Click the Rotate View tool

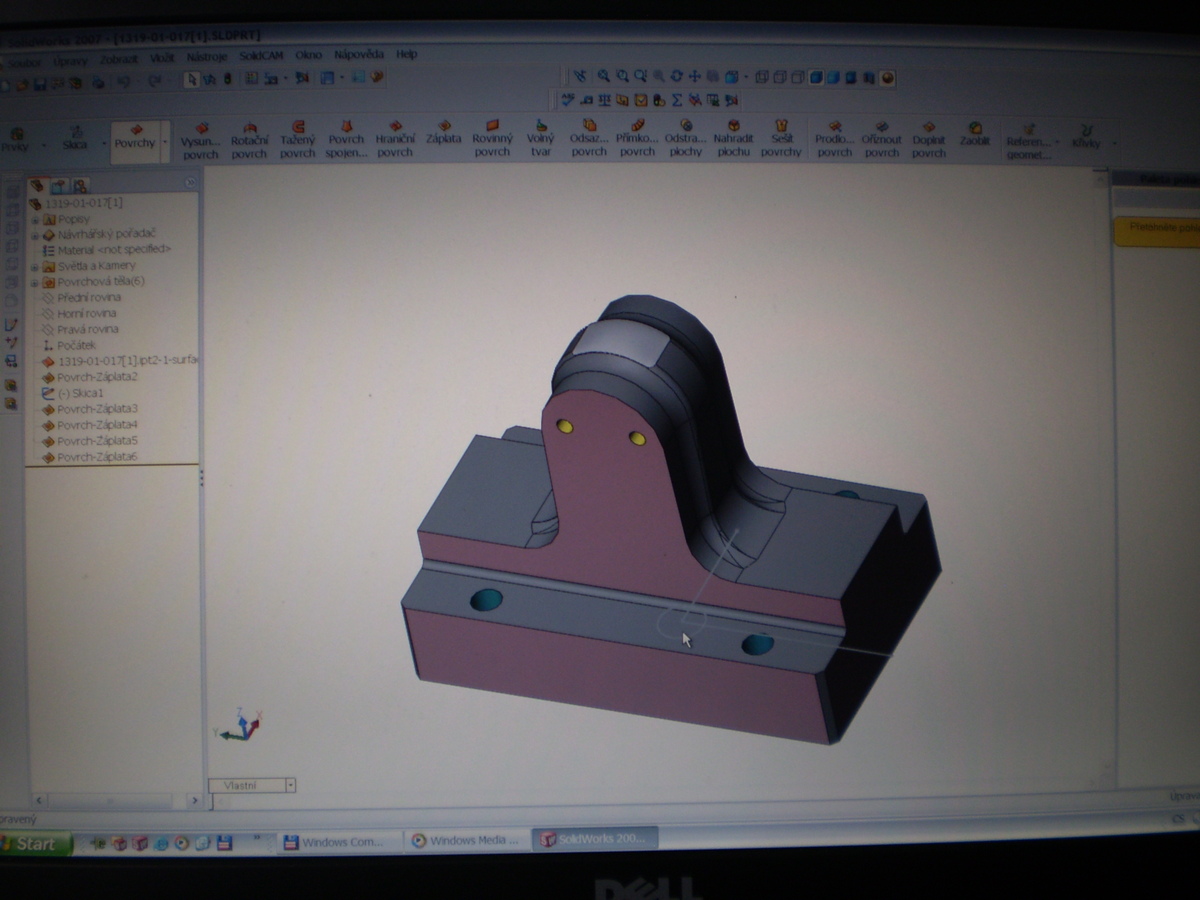pos(677,76)
